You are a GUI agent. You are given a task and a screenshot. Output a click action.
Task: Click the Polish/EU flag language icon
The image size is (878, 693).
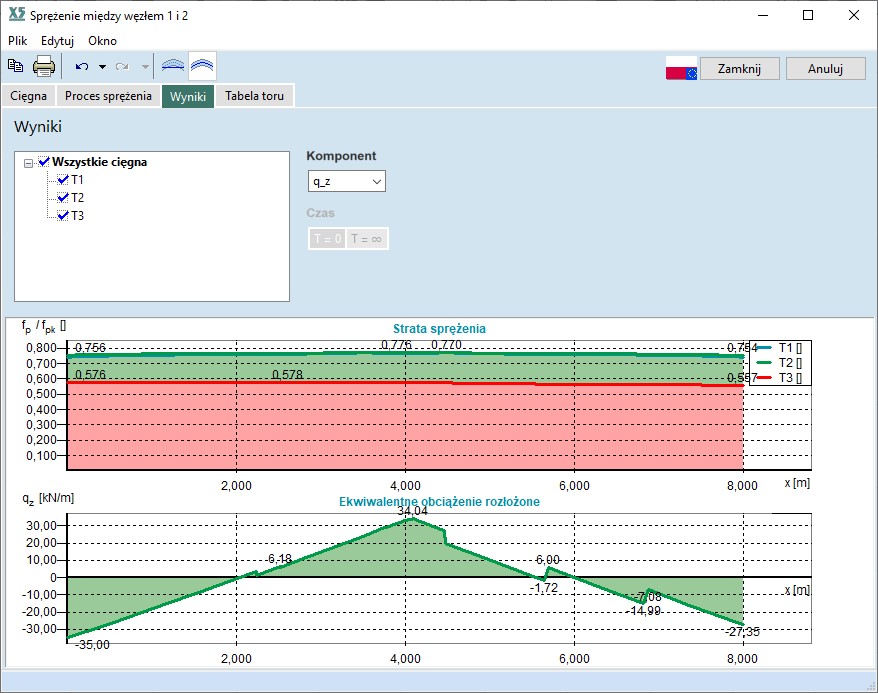click(681, 68)
